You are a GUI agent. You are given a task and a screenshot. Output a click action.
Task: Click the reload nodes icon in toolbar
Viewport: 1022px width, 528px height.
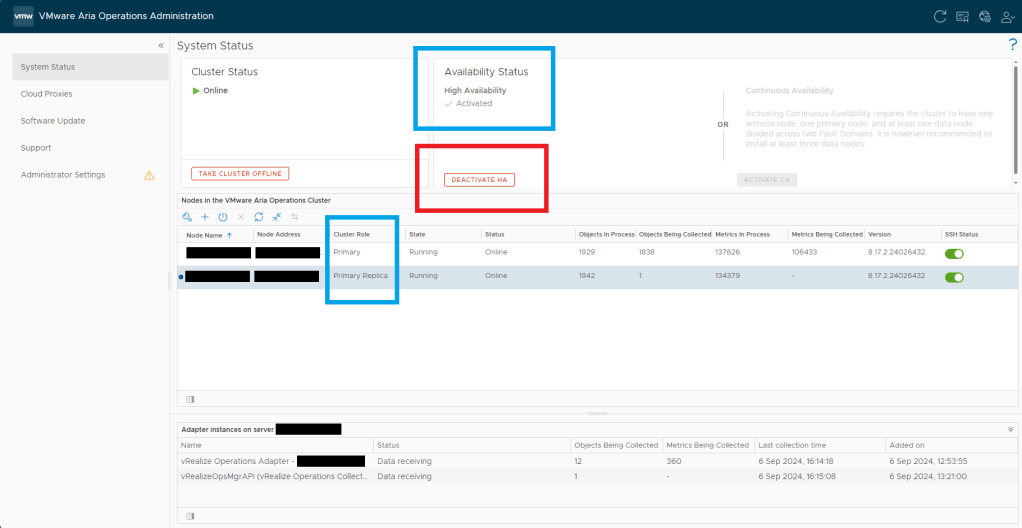pos(259,217)
